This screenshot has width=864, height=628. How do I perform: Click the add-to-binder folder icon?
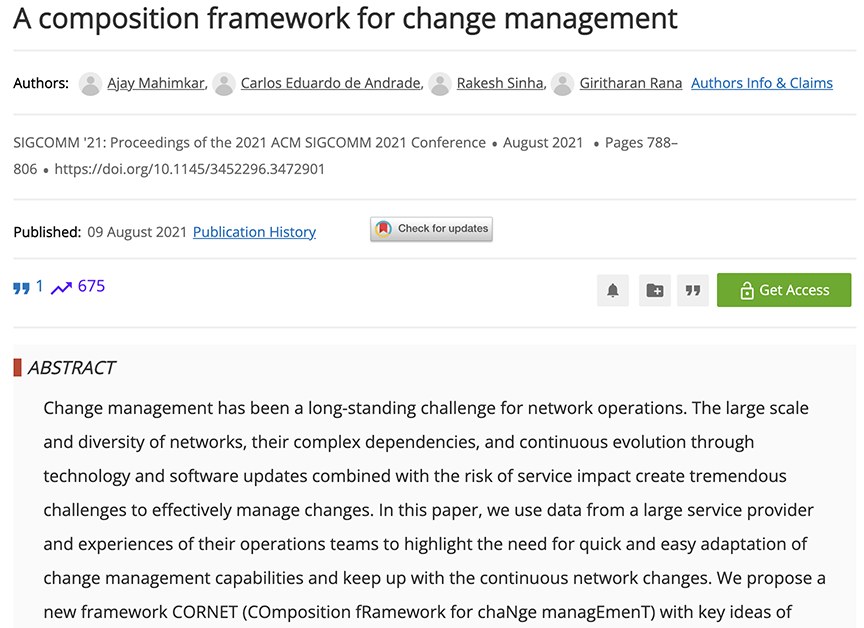click(x=655, y=290)
